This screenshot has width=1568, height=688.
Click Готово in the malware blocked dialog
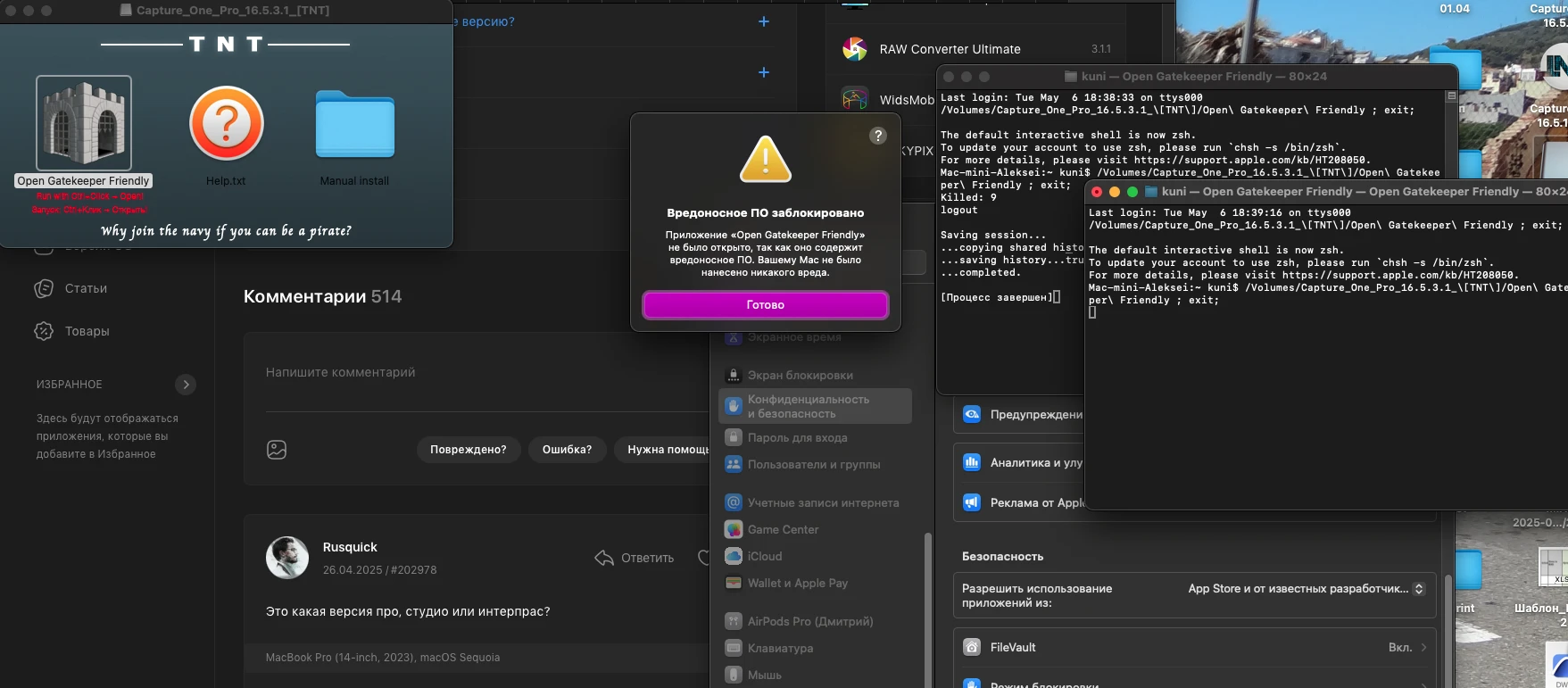click(766, 305)
